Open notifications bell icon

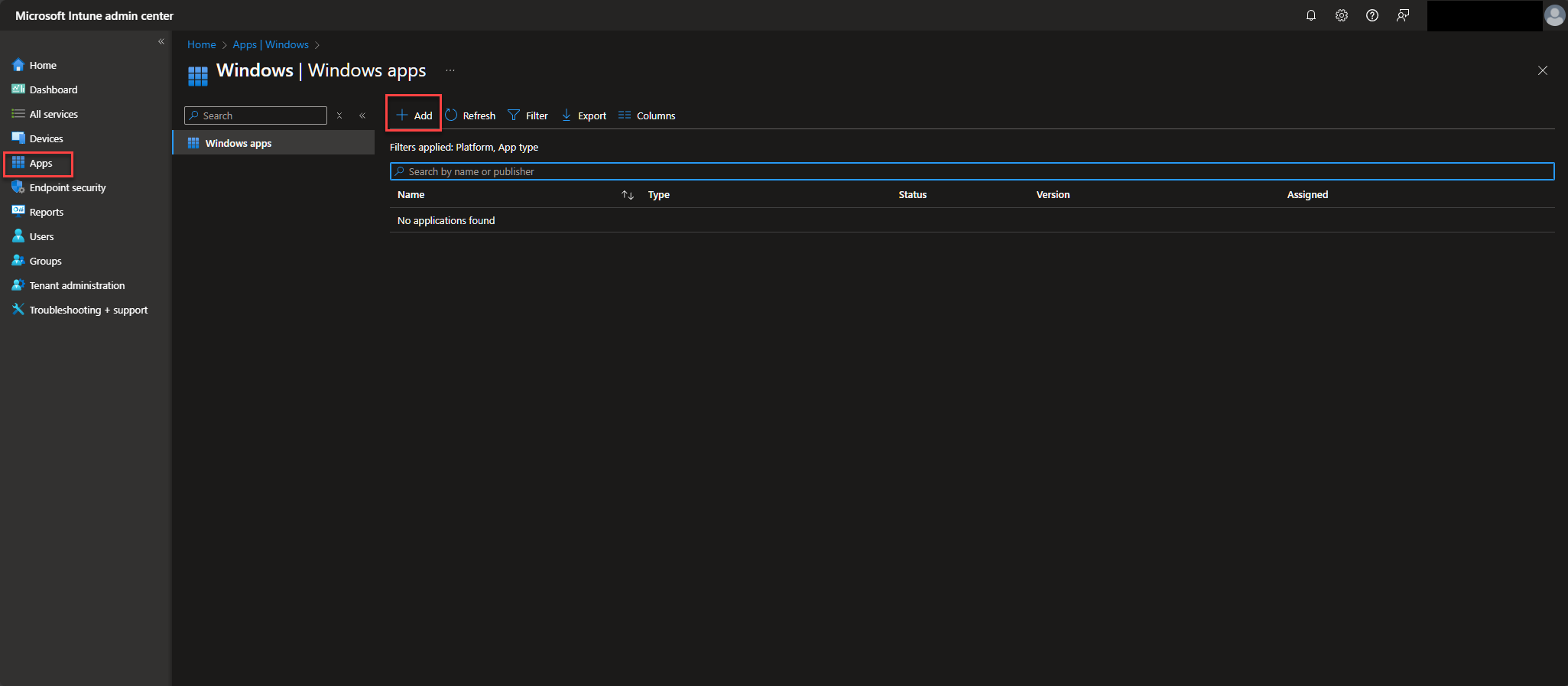1311,15
